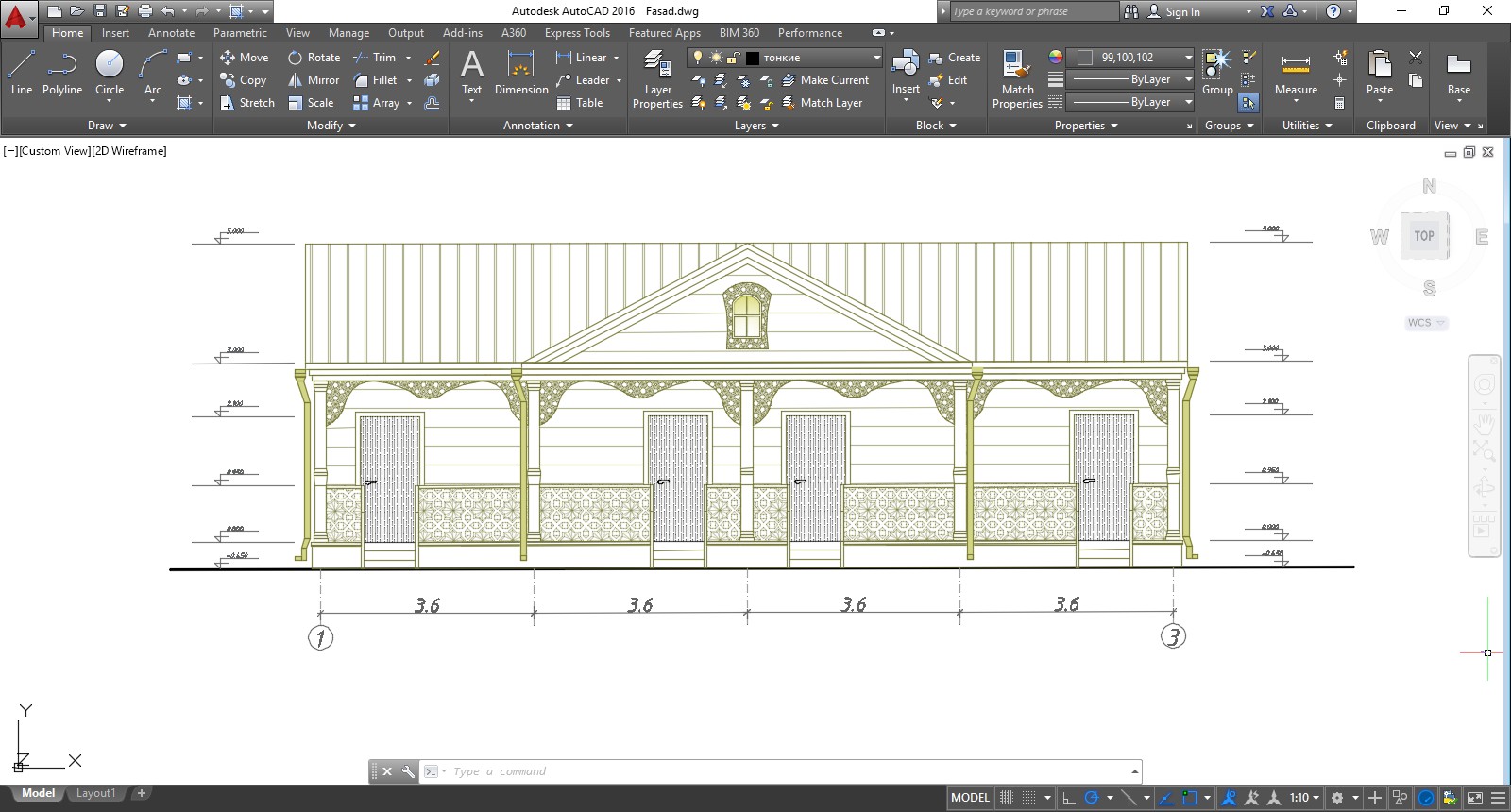Click Make Current layer button
The height and width of the screenshot is (812, 1511).
825,80
